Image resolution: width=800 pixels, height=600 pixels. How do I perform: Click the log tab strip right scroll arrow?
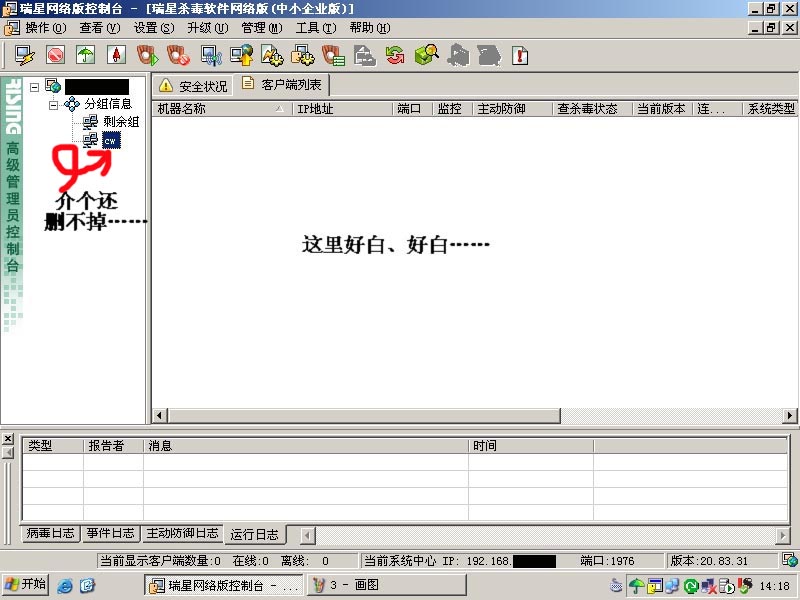783,536
